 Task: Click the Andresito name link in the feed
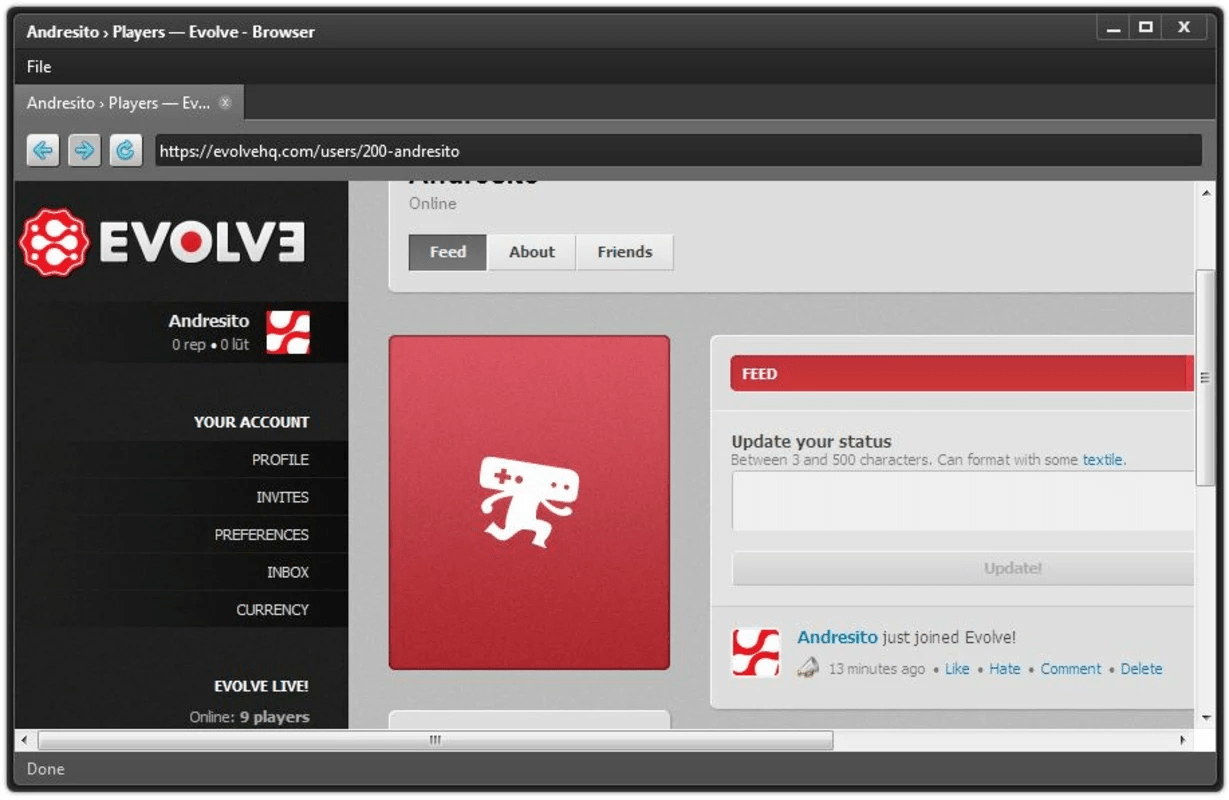coord(837,637)
